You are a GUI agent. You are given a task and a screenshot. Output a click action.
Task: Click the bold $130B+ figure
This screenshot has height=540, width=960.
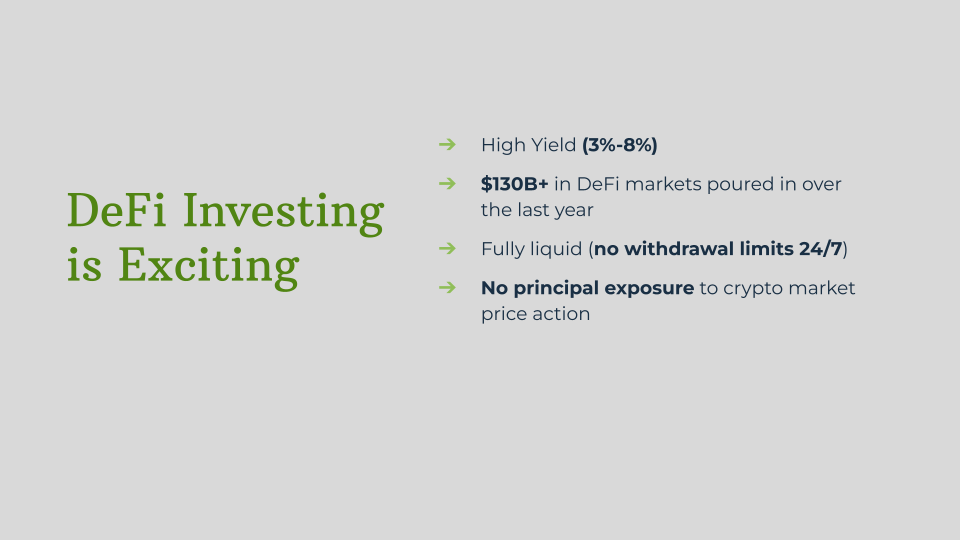[x=514, y=184]
